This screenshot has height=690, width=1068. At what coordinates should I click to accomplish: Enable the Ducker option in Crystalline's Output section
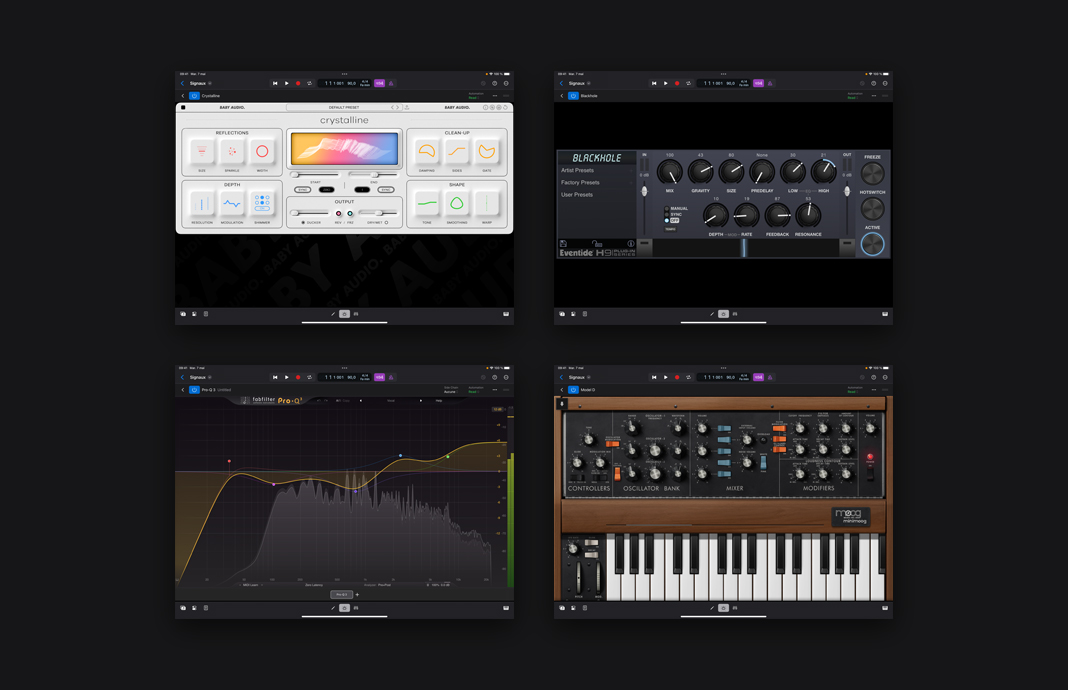click(304, 221)
